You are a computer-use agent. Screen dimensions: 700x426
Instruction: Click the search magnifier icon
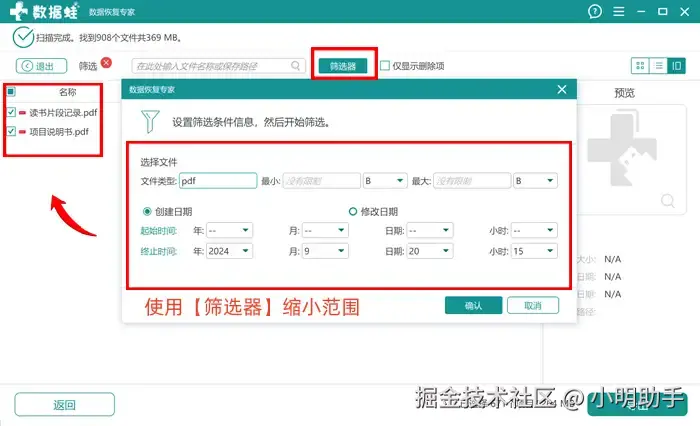coord(296,66)
